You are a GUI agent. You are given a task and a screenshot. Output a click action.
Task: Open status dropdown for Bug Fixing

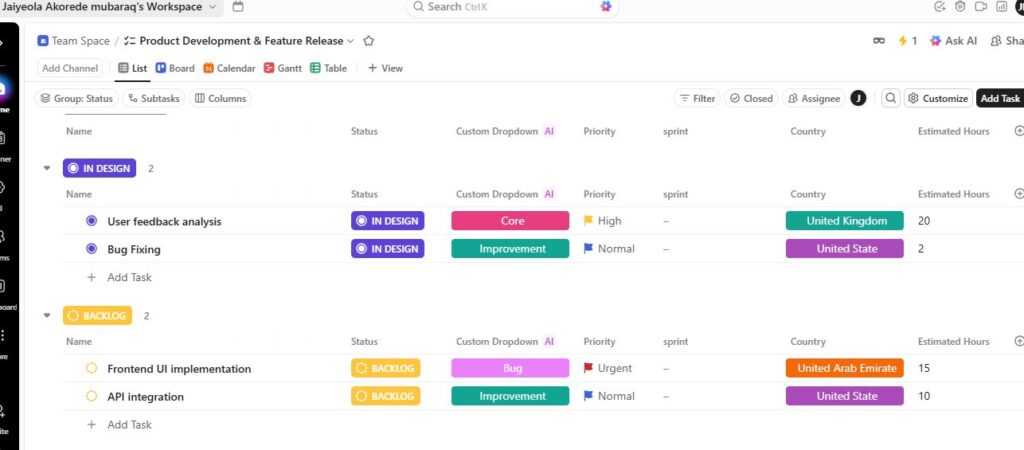tap(387, 249)
